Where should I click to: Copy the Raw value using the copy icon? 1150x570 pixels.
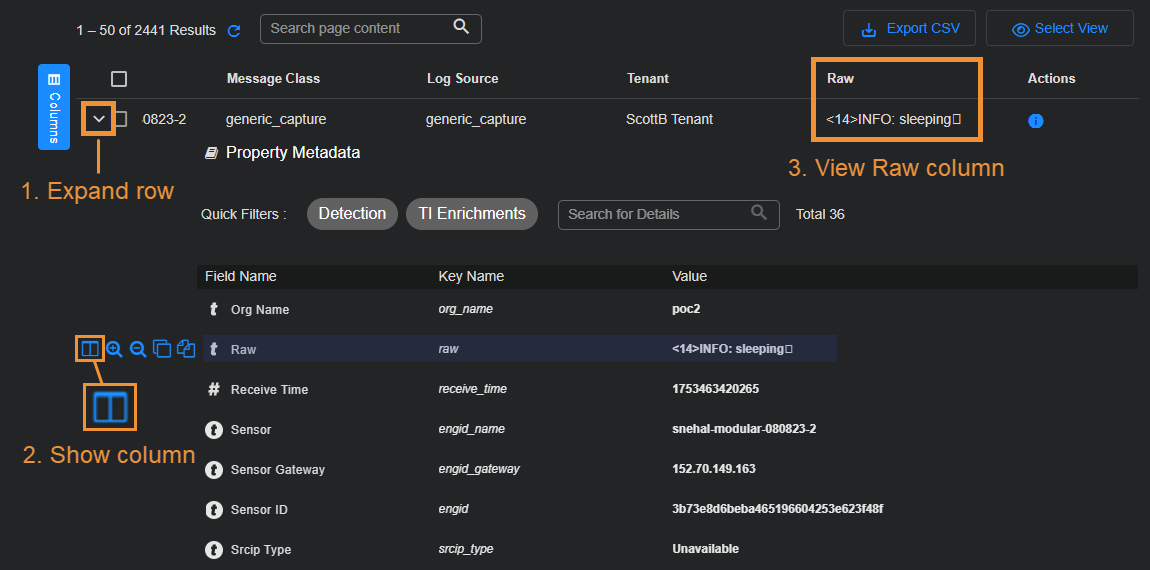(162, 349)
